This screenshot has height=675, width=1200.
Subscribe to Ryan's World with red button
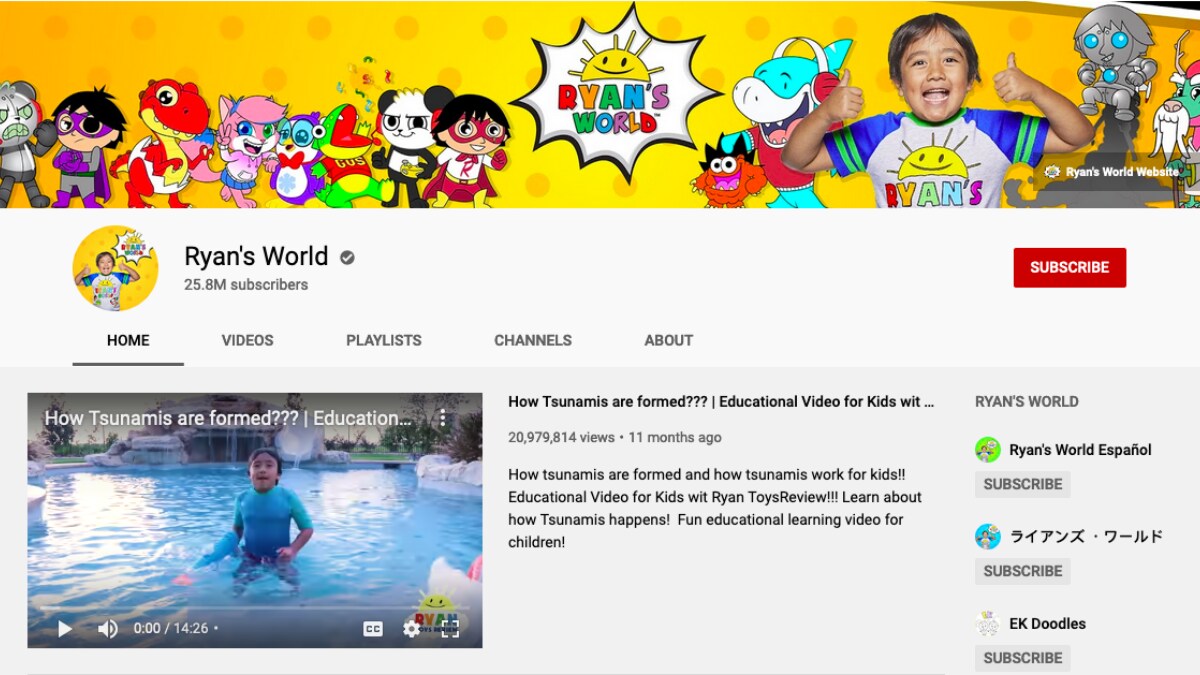1069,268
